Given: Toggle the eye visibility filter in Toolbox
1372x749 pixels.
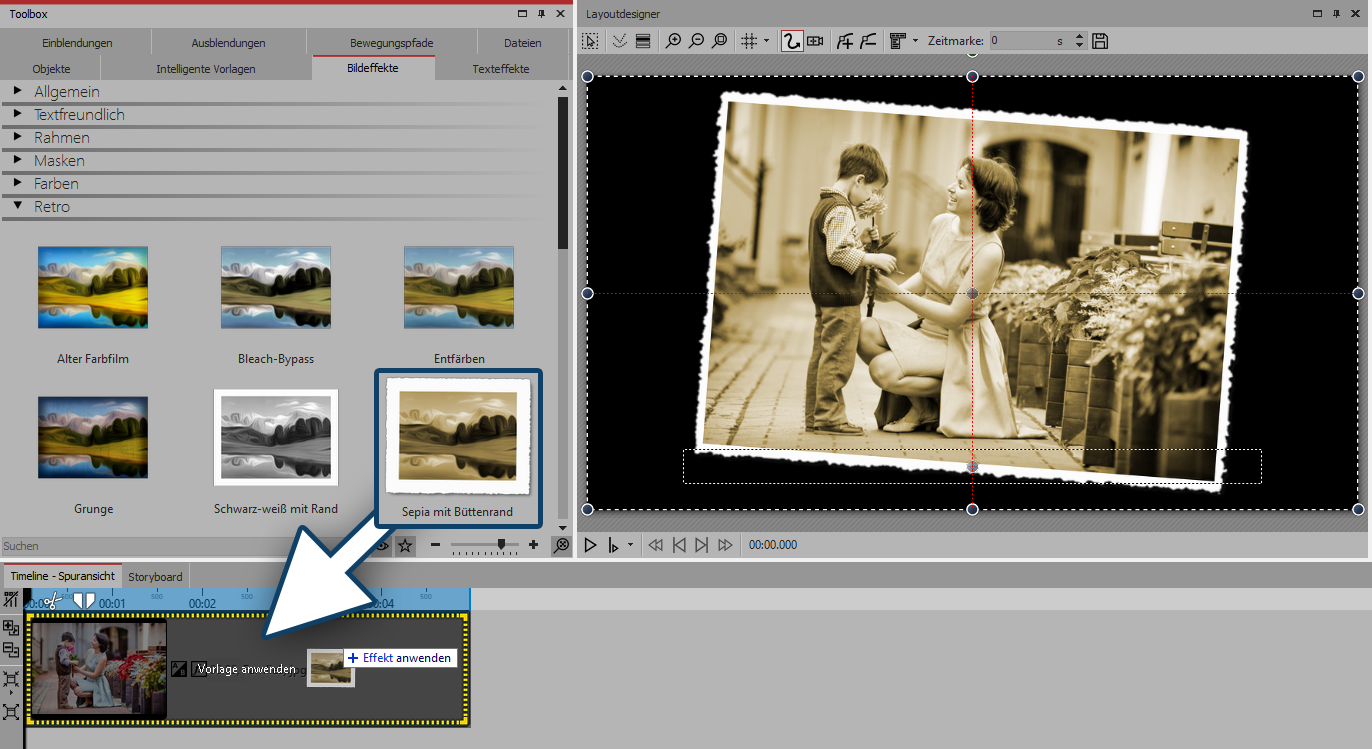Looking at the screenshot, I should click(x=381, y=545).
